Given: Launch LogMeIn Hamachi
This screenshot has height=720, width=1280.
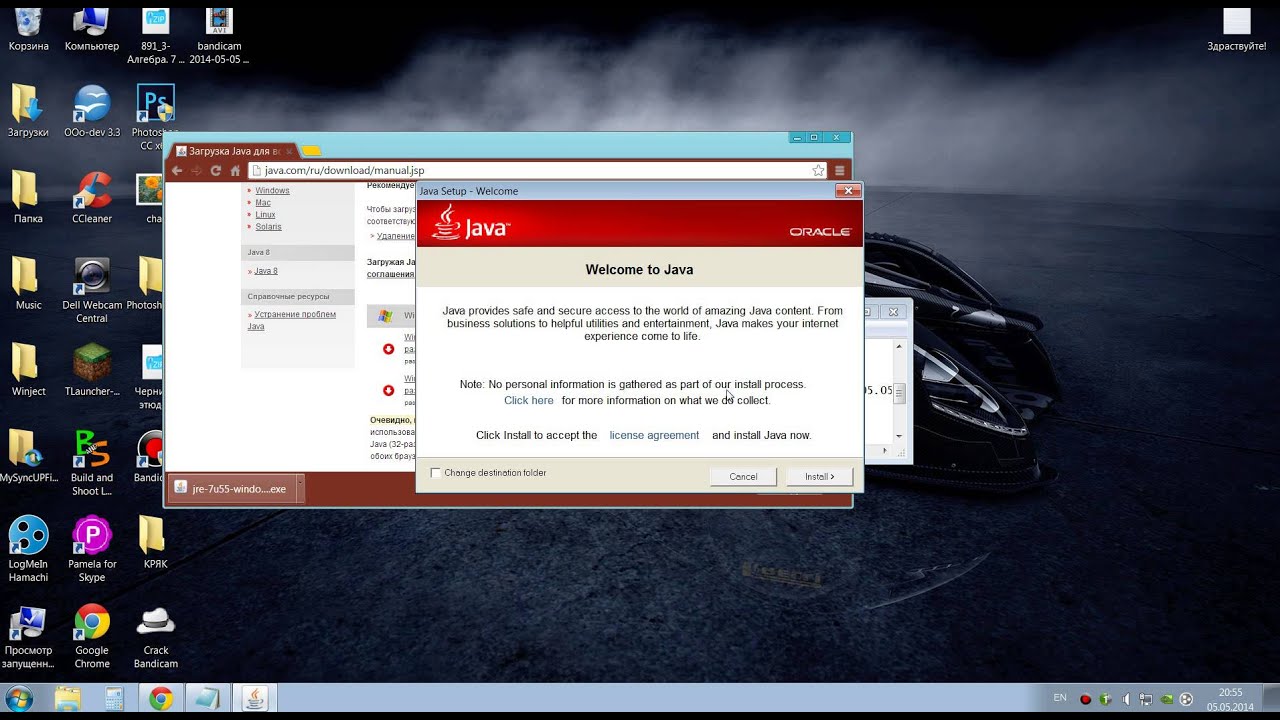Looking at the screenshot, I should coord(28,549).
